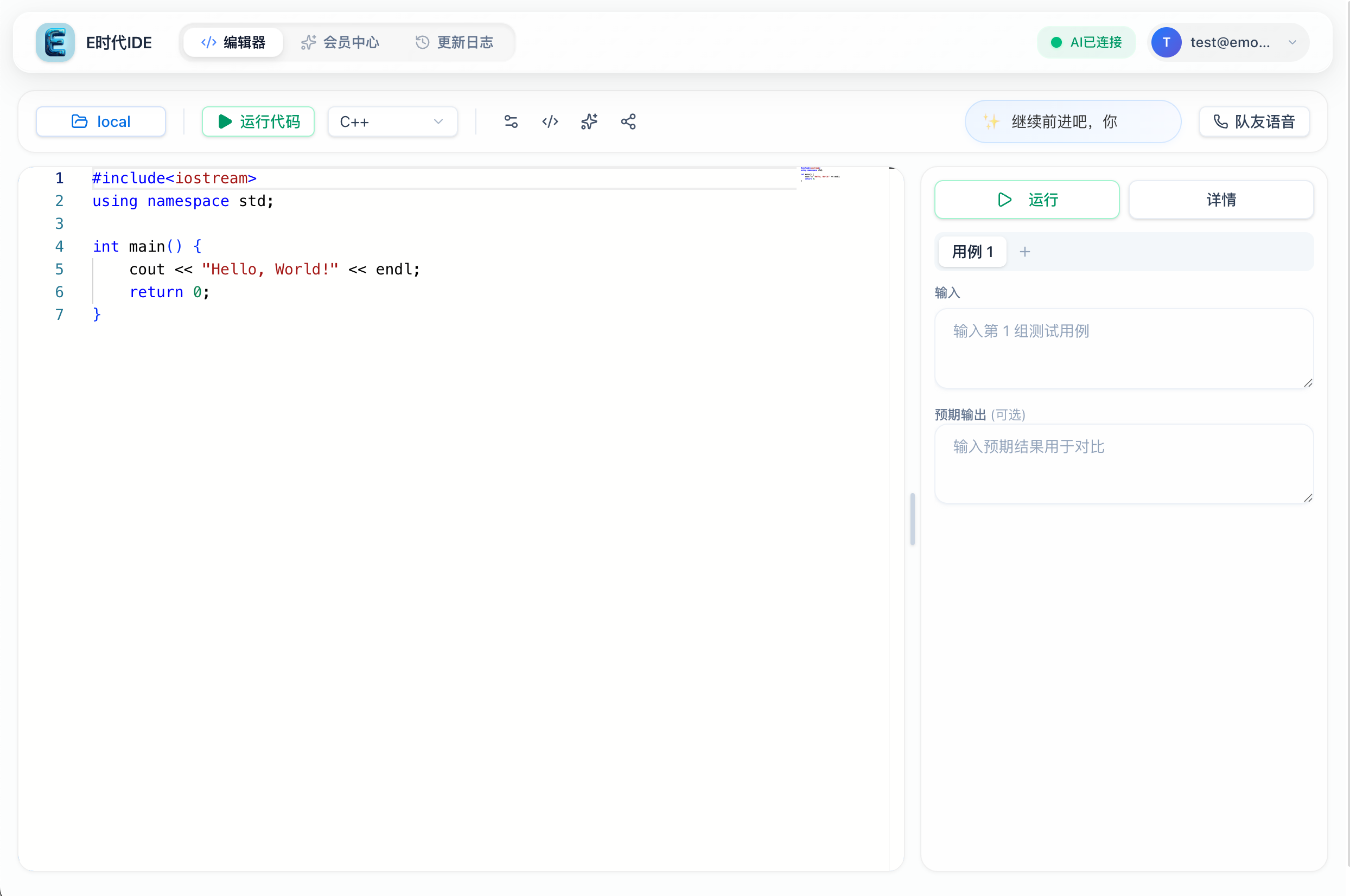Click the 输入预期结果用于对比 expected output field
Viewport: 1350px width, 896px height.
(1124, 463)
